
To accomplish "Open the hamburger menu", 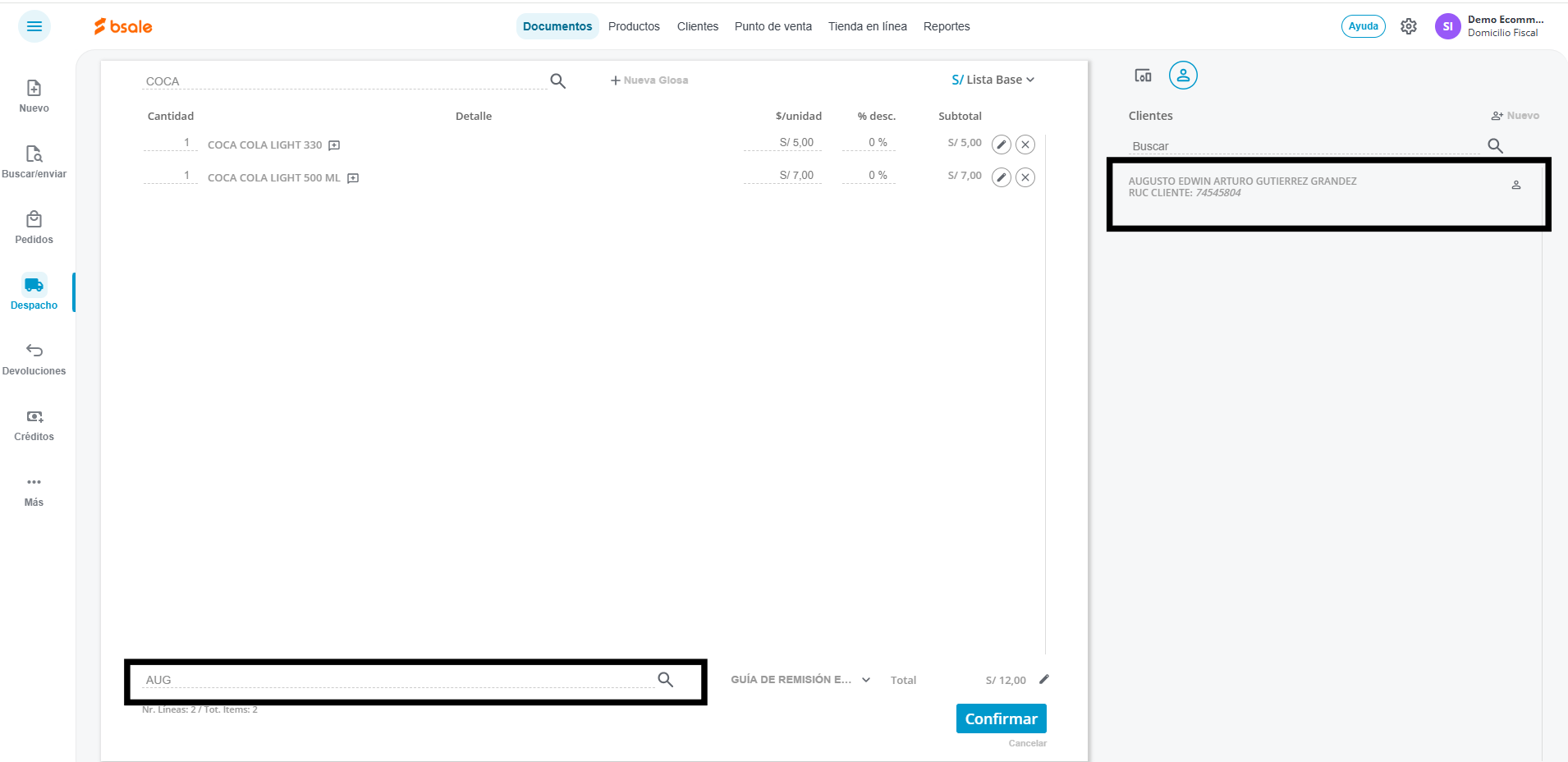I will click(34, 26).
